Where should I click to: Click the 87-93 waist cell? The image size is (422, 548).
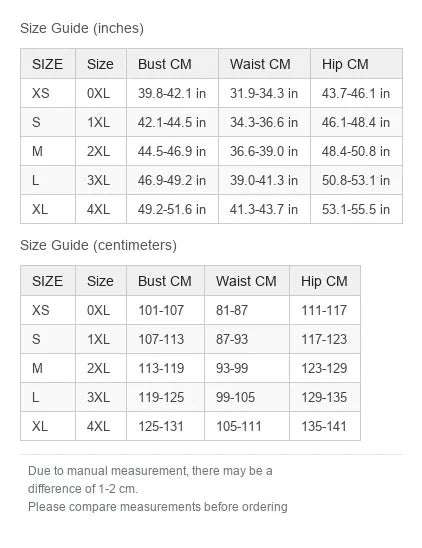click(x=247, y=339)
